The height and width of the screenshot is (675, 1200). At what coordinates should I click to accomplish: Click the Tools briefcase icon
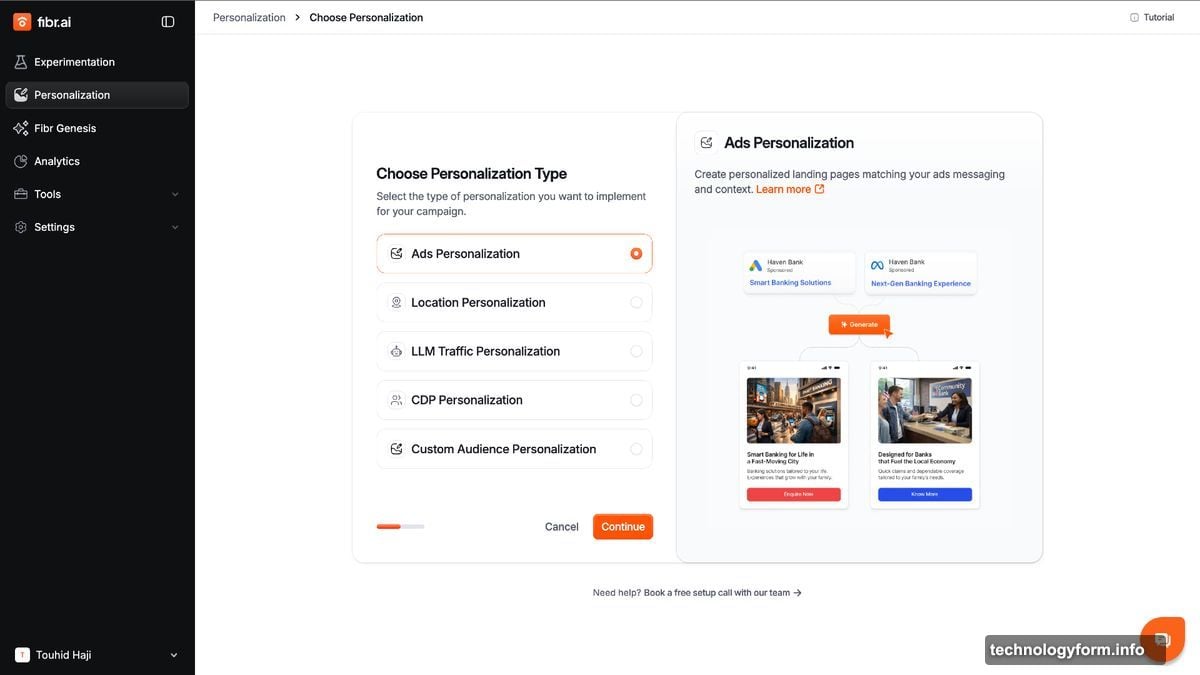click(x=21, y=194)
